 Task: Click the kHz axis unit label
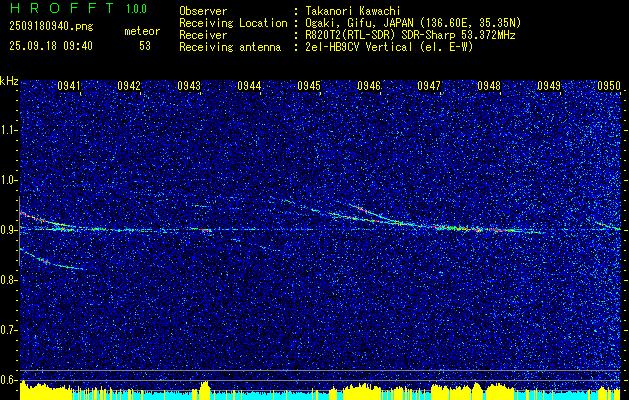(9, 81)
